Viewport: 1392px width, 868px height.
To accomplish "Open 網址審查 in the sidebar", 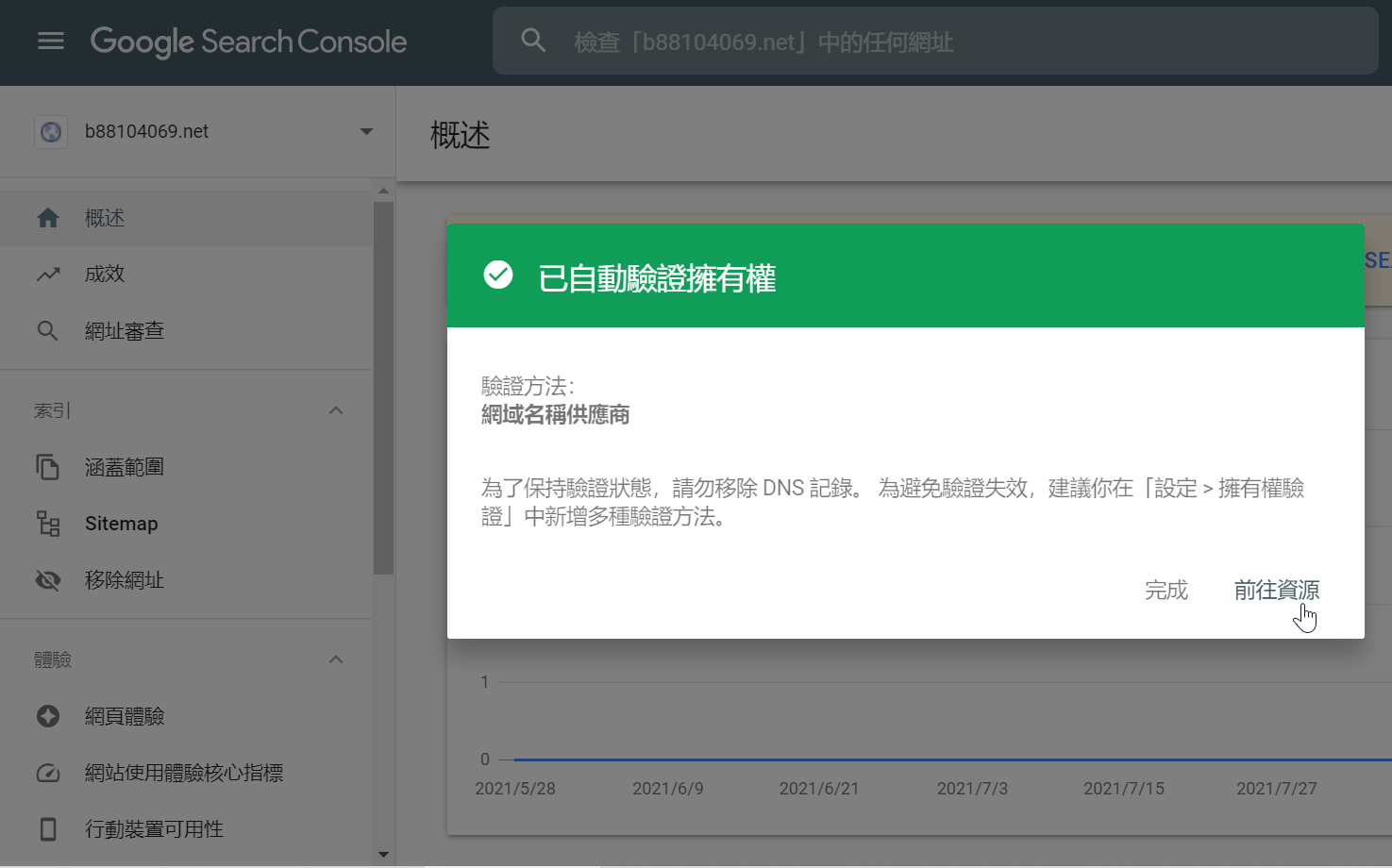I will point(186,331).
